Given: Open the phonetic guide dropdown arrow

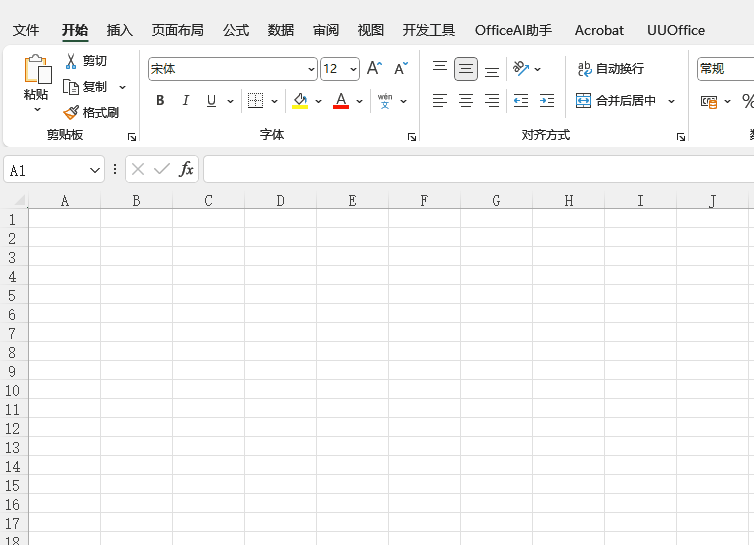Looking at the screenshot, I should 403,101.
